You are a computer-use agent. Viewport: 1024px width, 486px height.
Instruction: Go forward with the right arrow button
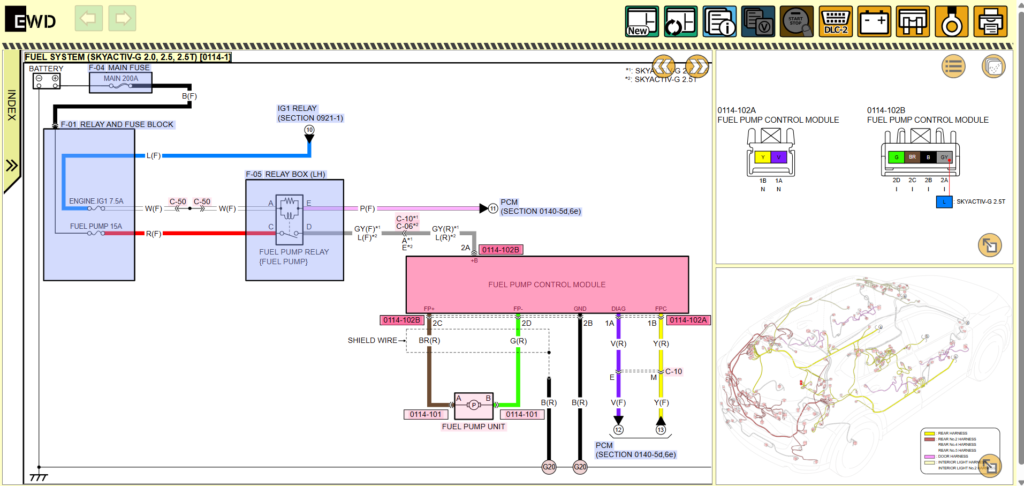coord(122,18)
